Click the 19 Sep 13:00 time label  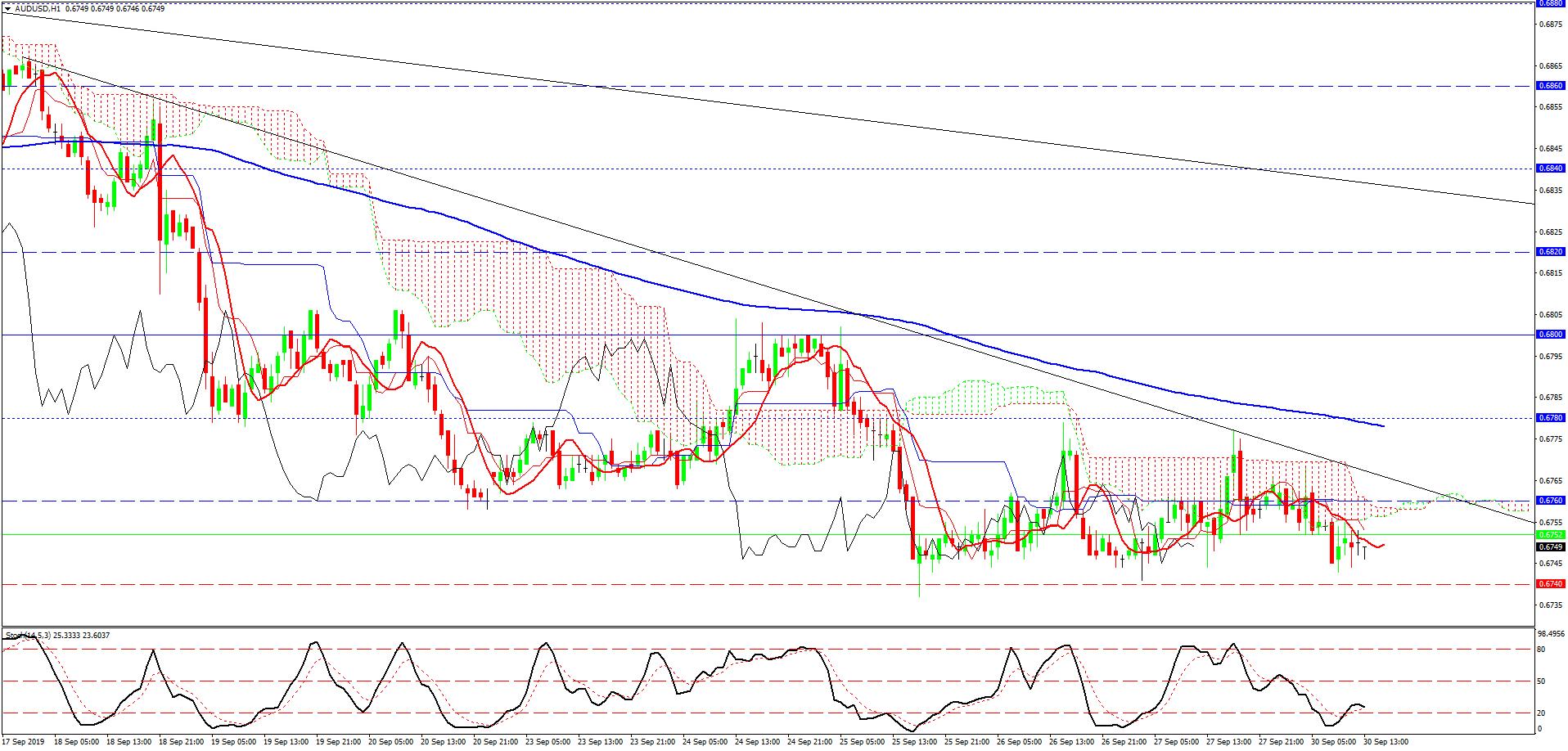click(x=286, y=742)
